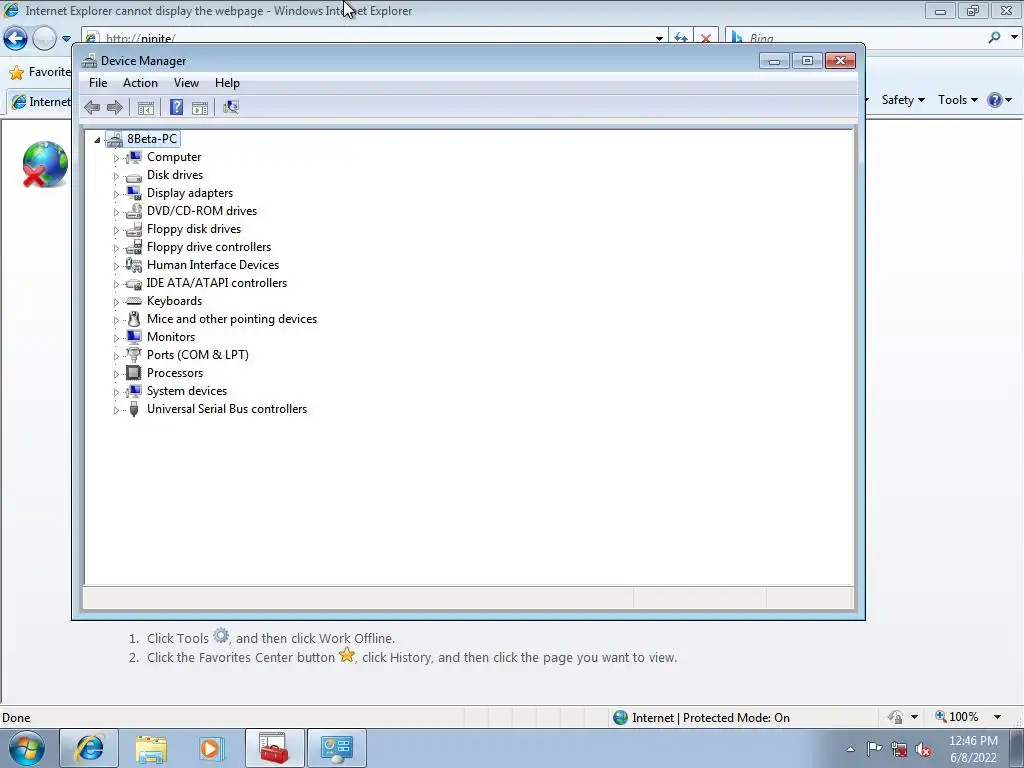1024x768 pixels.
Task: Click the Windows Start orb
Action: pyautogui.click(x=26, y=748)
